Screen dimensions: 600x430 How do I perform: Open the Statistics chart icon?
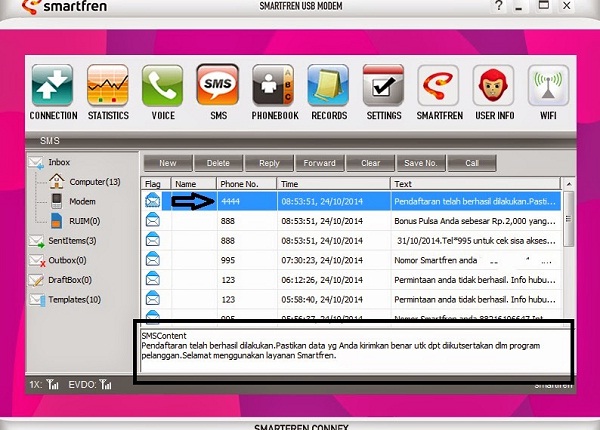tap(107, 87)
